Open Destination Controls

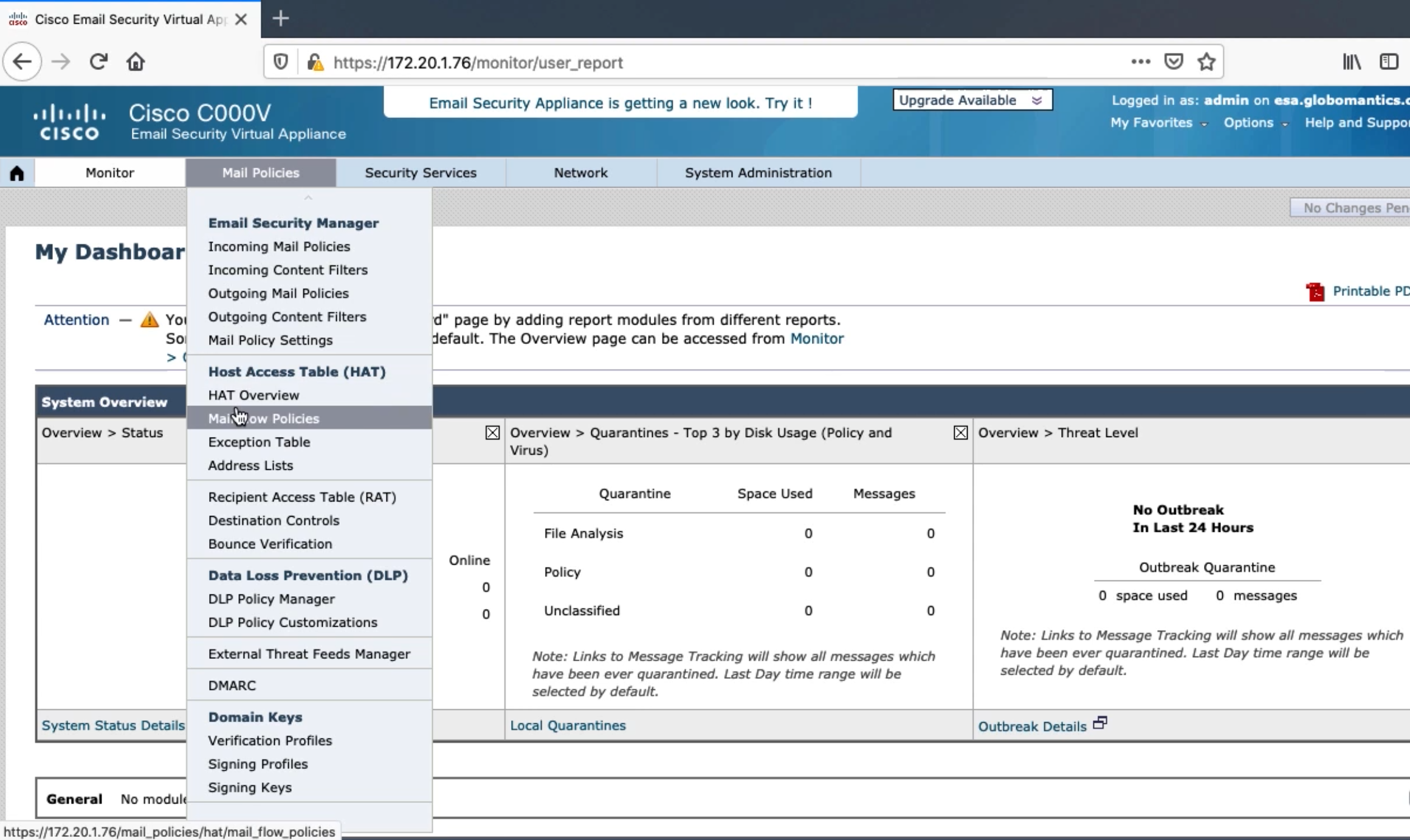[x=273, y=520]
